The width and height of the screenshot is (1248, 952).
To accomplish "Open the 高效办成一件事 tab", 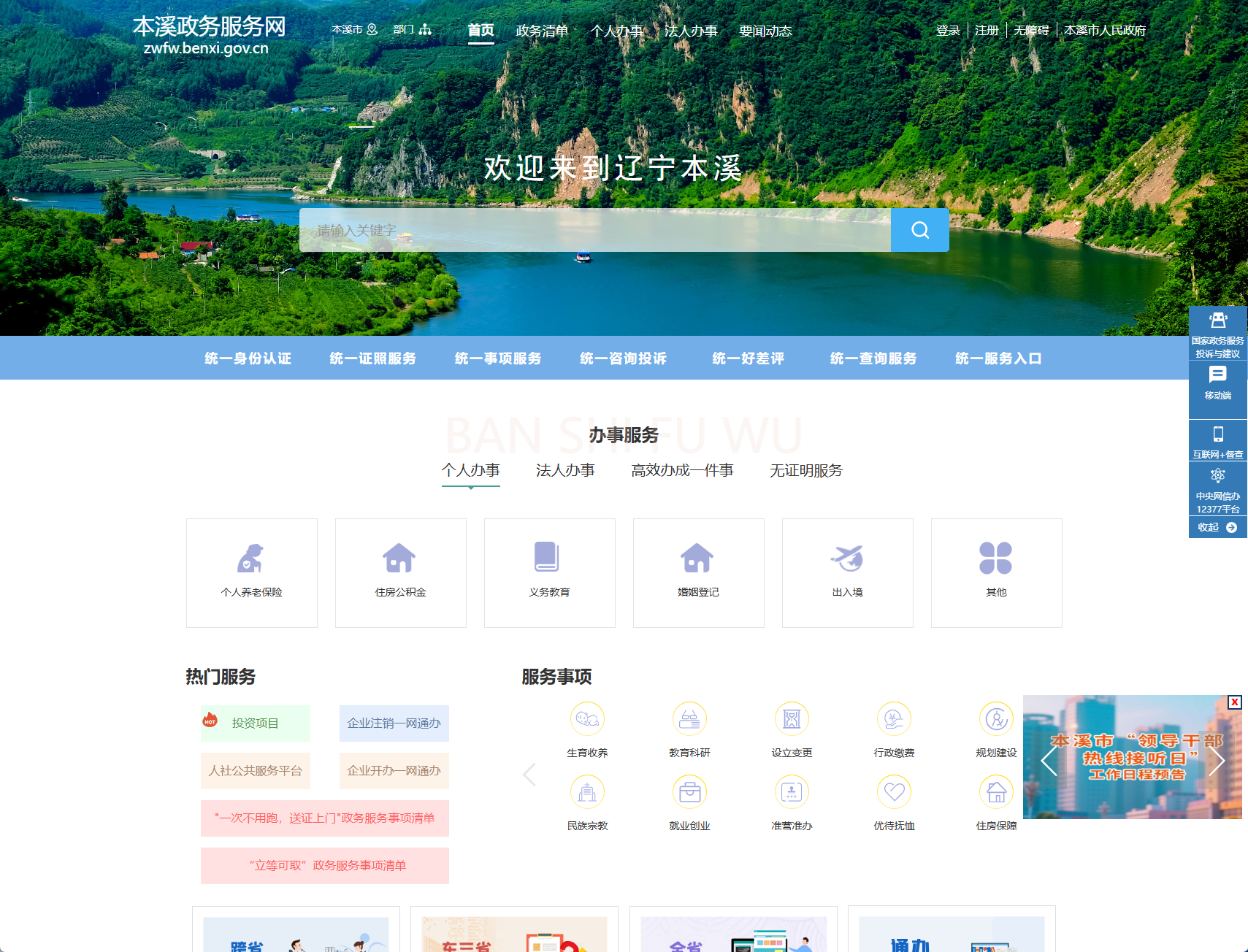I will pyautogui.click(x=682, y=470).
